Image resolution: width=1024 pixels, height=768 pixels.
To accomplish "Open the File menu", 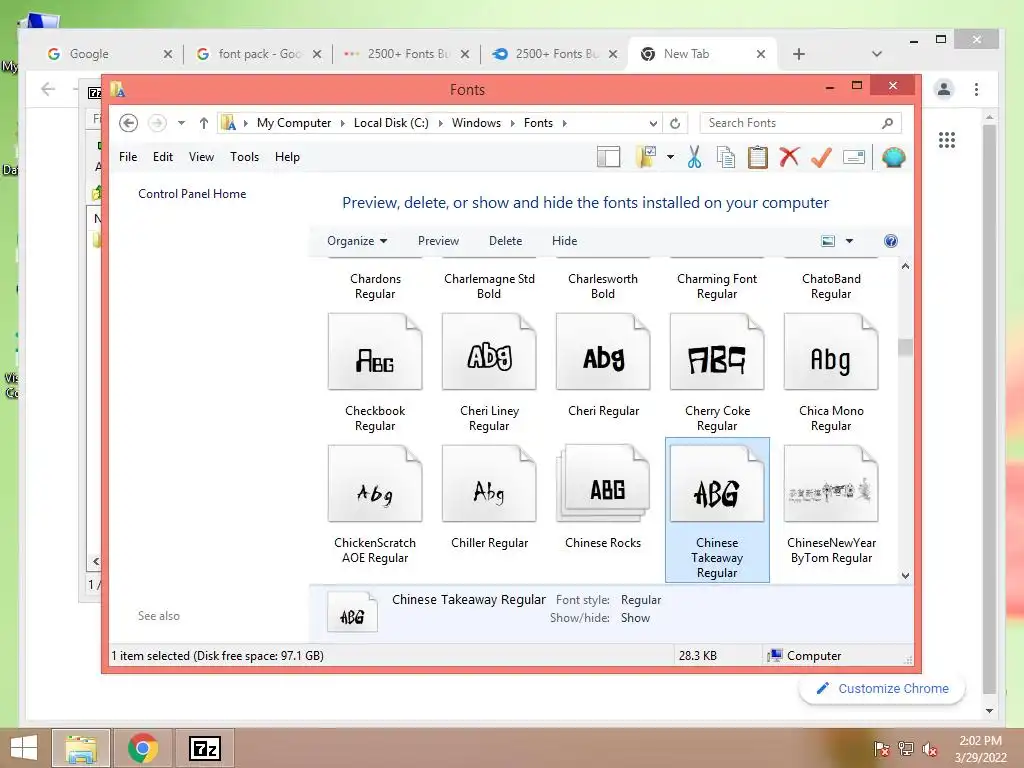I will click(128, 157).
